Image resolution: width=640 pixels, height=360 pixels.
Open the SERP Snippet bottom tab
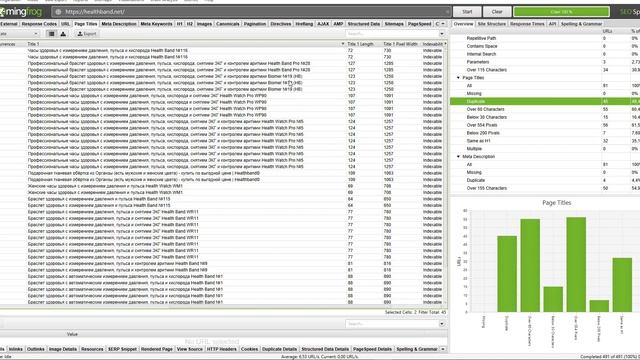[122, 349]
